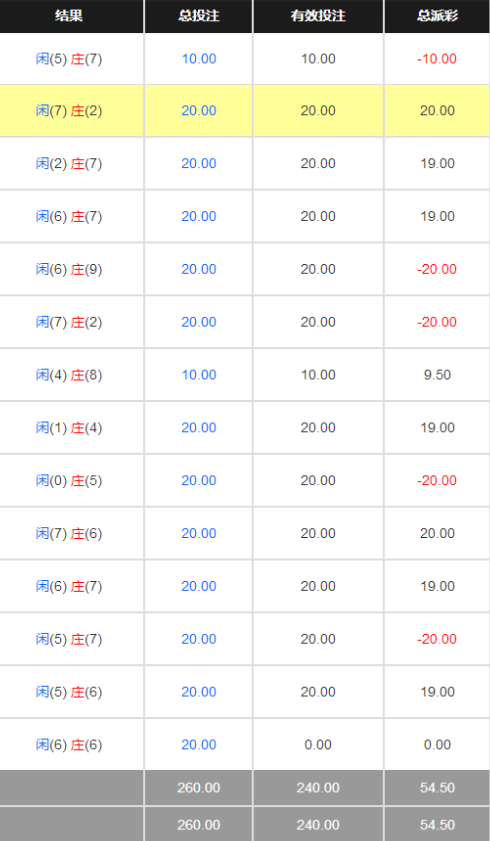Open the blue 10.00 link for 闲(4) 庄(8)
The width and height of the screenshot is (490, 841).
199,374
